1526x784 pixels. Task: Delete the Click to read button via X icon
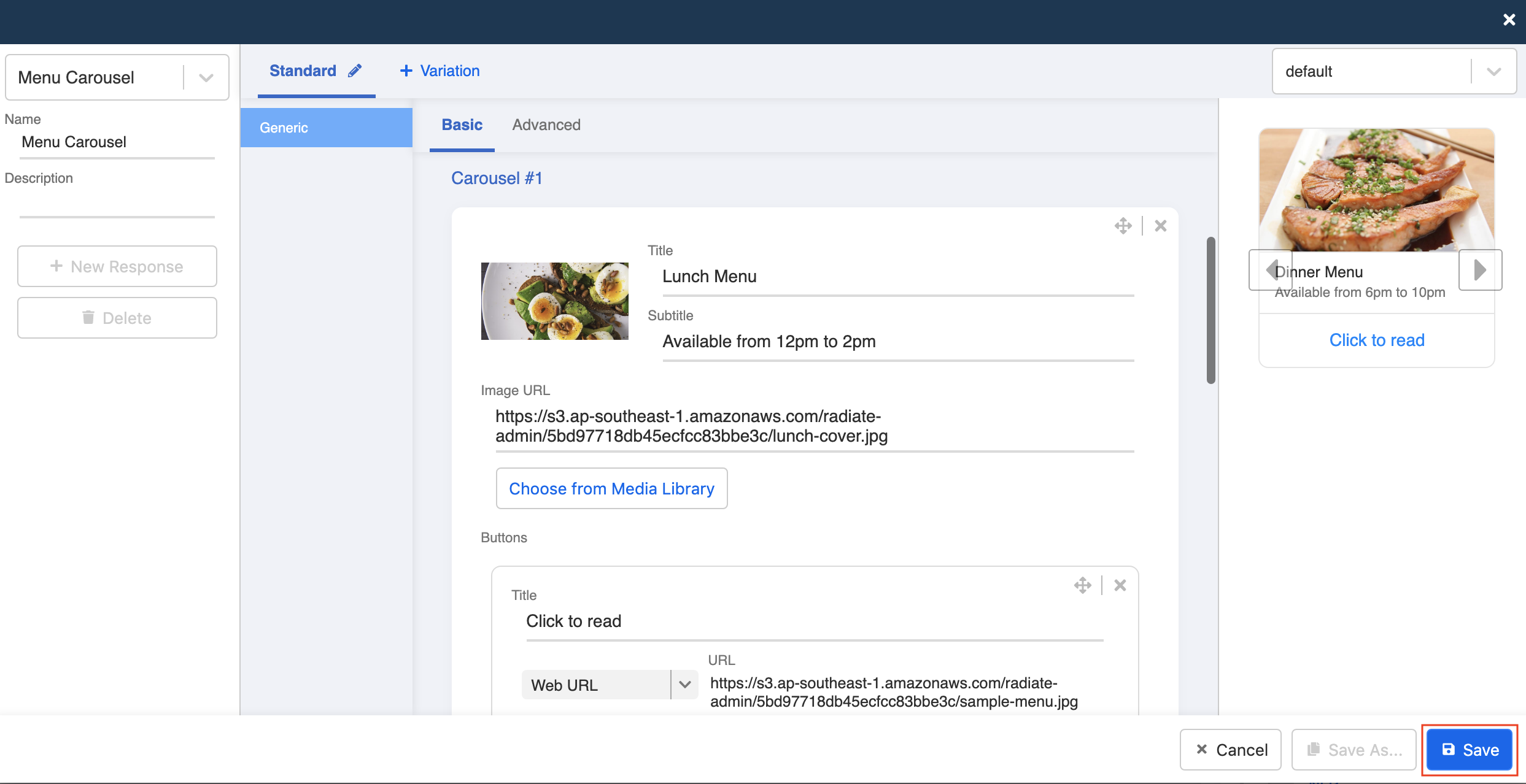(1120, 585)
